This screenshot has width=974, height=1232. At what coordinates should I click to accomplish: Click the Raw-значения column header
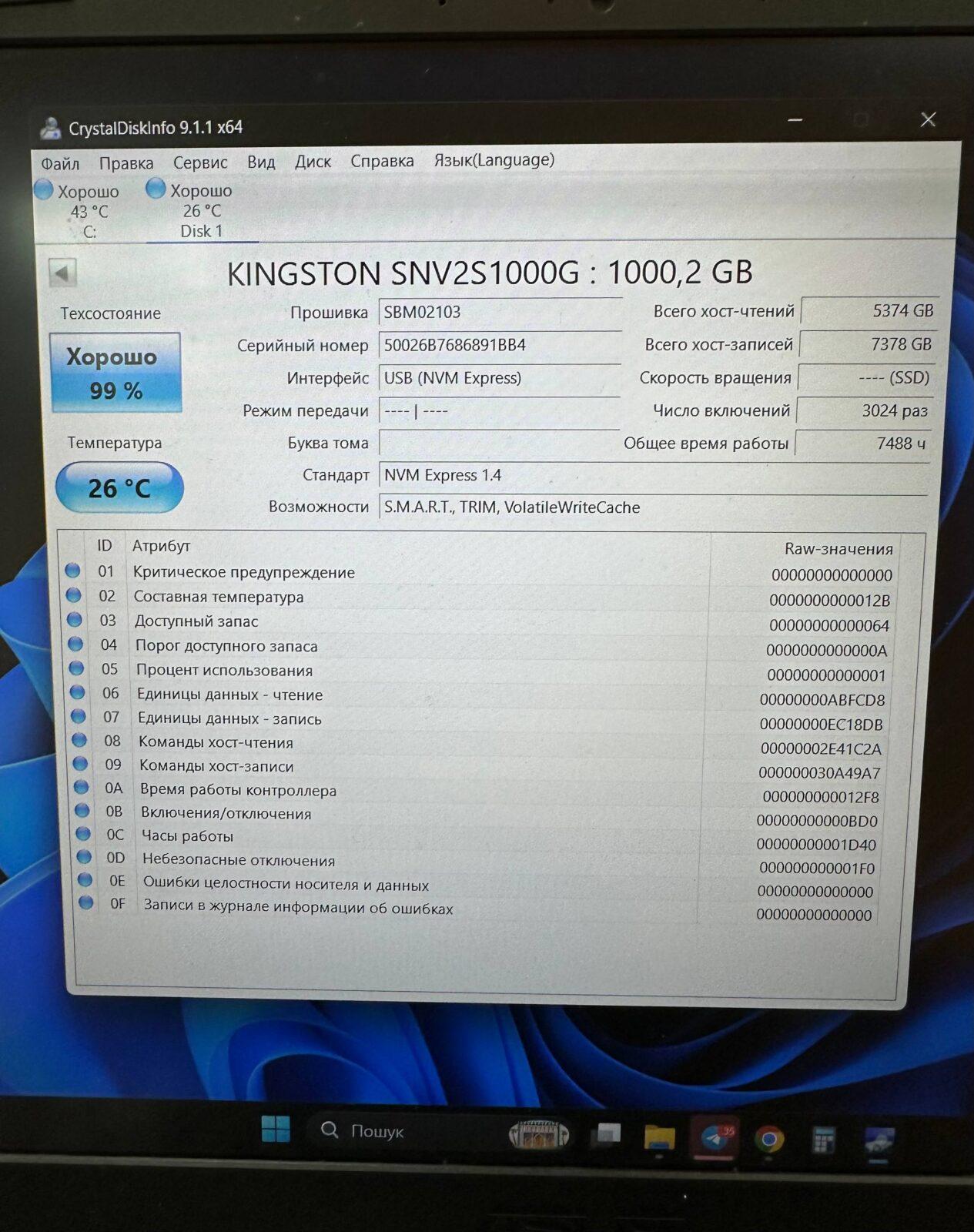coord(838,549)
